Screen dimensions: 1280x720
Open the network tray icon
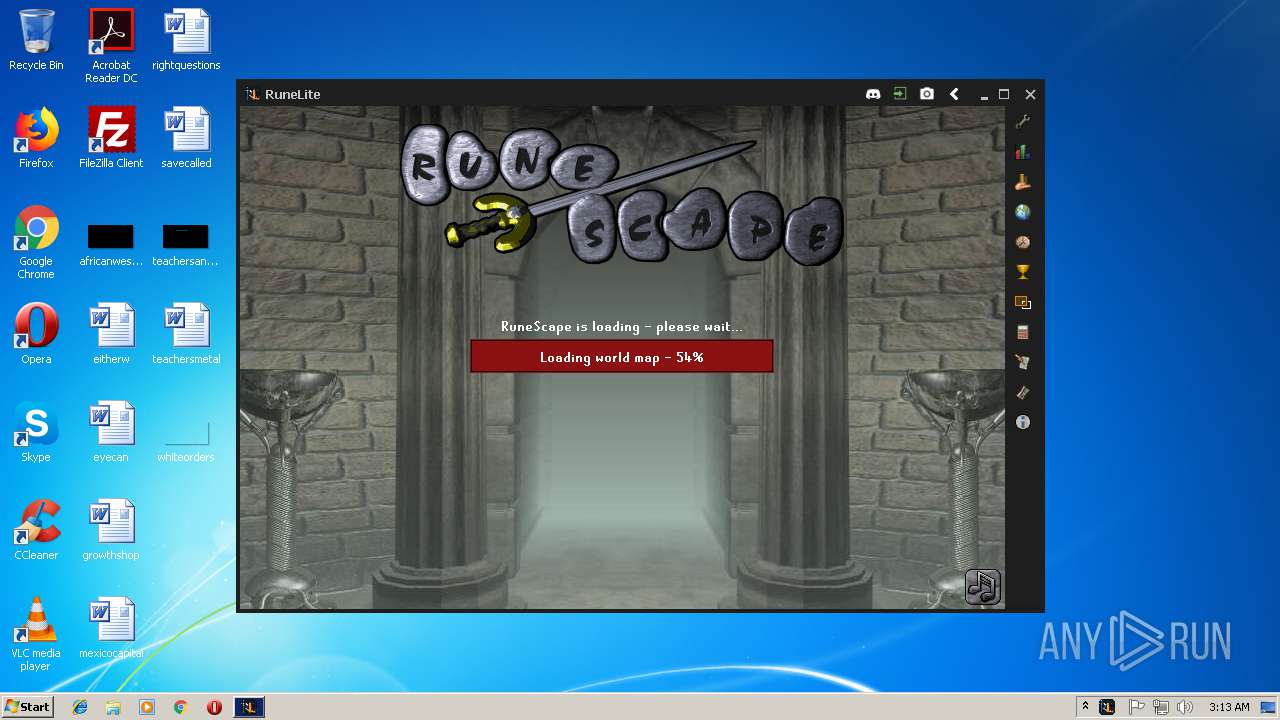pos(1161,707)
